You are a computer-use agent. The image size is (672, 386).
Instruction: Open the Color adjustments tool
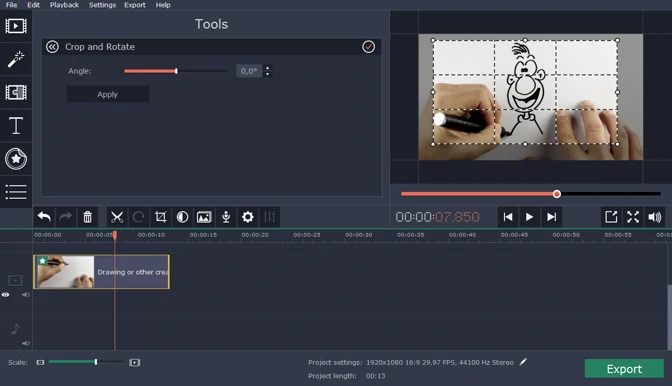point(182,217)
